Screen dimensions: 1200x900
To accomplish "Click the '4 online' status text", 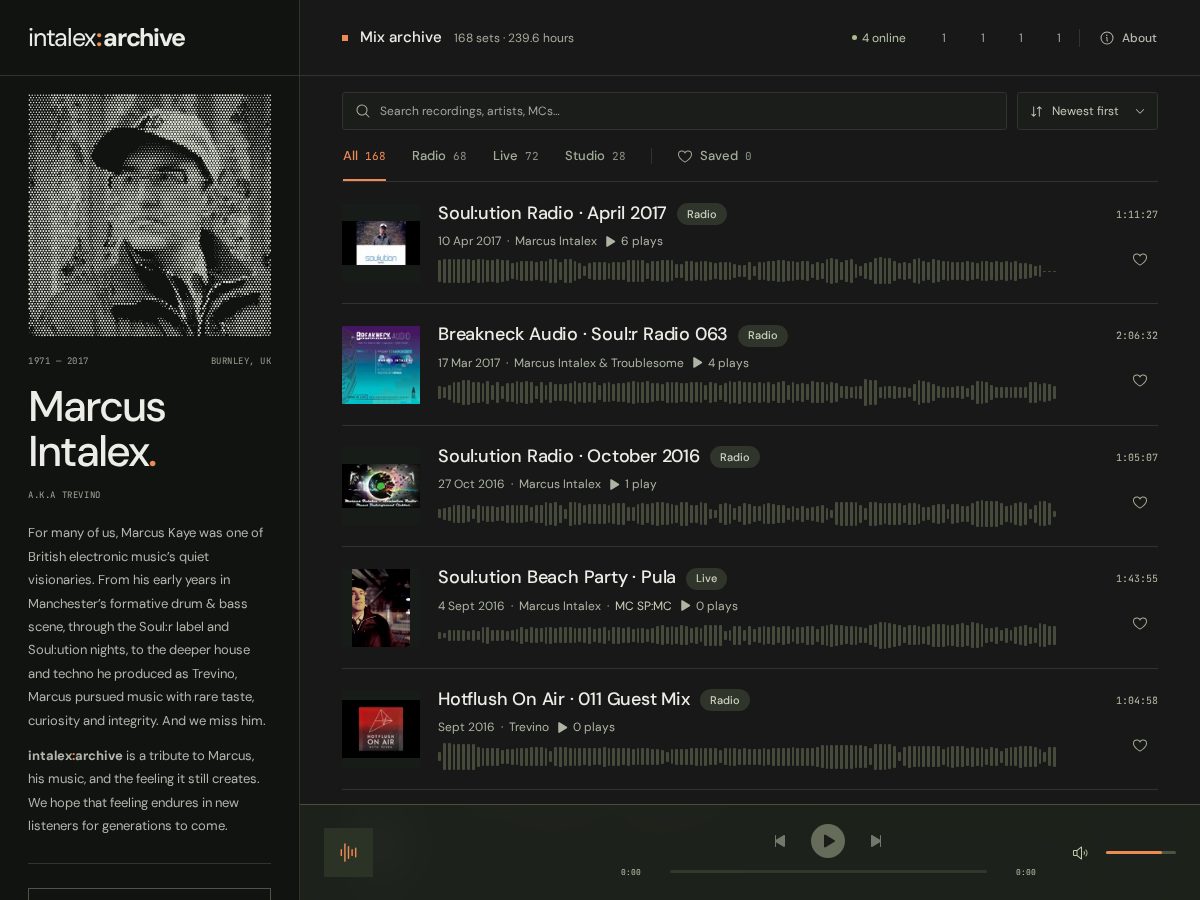I will (879, 38).
